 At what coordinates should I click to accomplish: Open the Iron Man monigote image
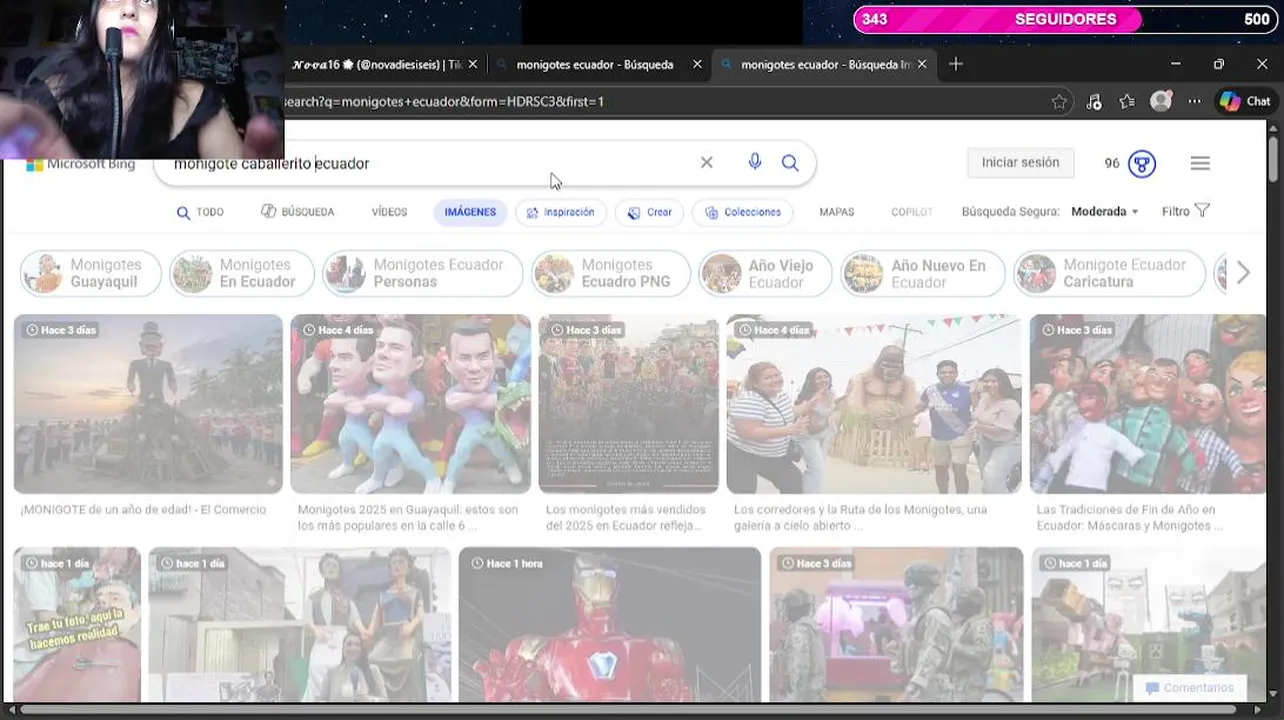pos(609,624)
